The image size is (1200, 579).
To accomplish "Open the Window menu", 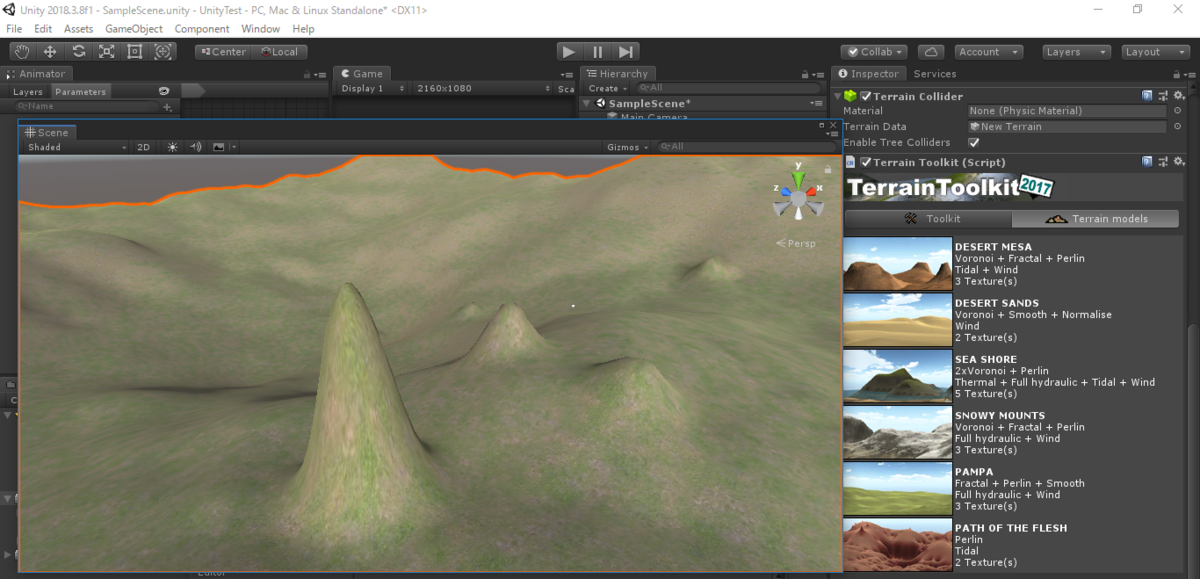I will coord(260,29).
